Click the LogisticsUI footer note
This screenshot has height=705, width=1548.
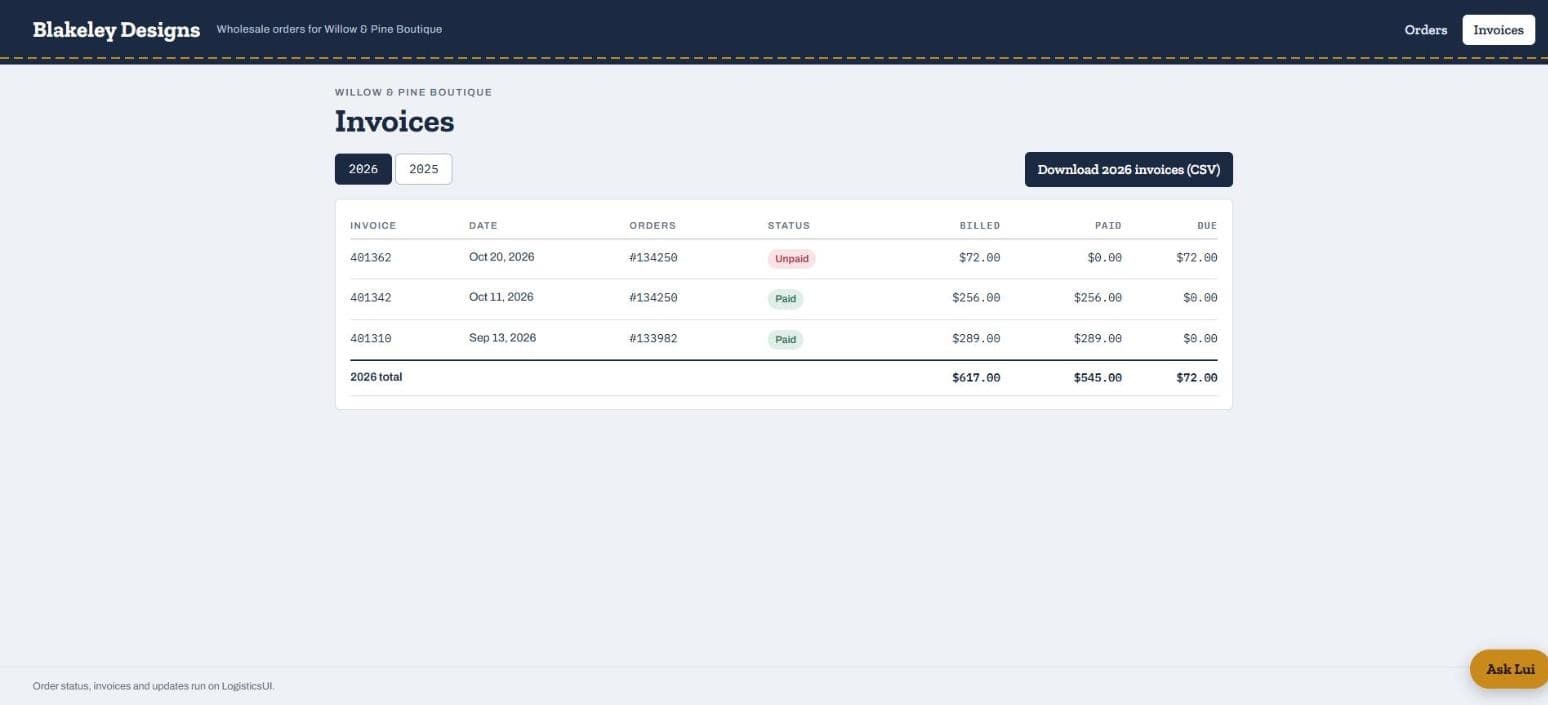pos(154,687)
